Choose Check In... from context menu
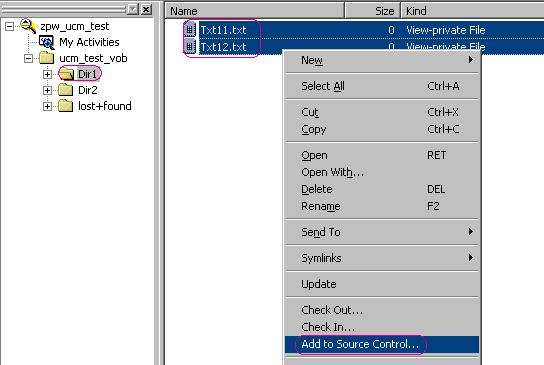The height and width of the screenshot is (365, 544). [382, 326]
